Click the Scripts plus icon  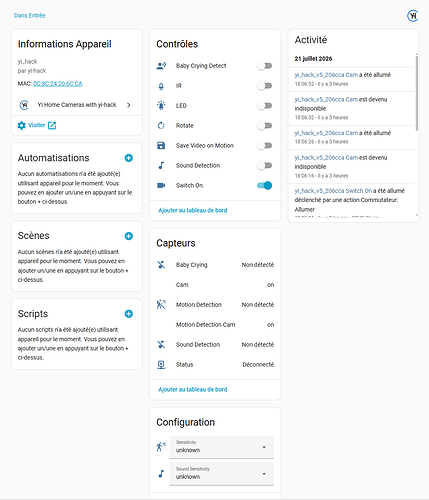pos(129,314)
